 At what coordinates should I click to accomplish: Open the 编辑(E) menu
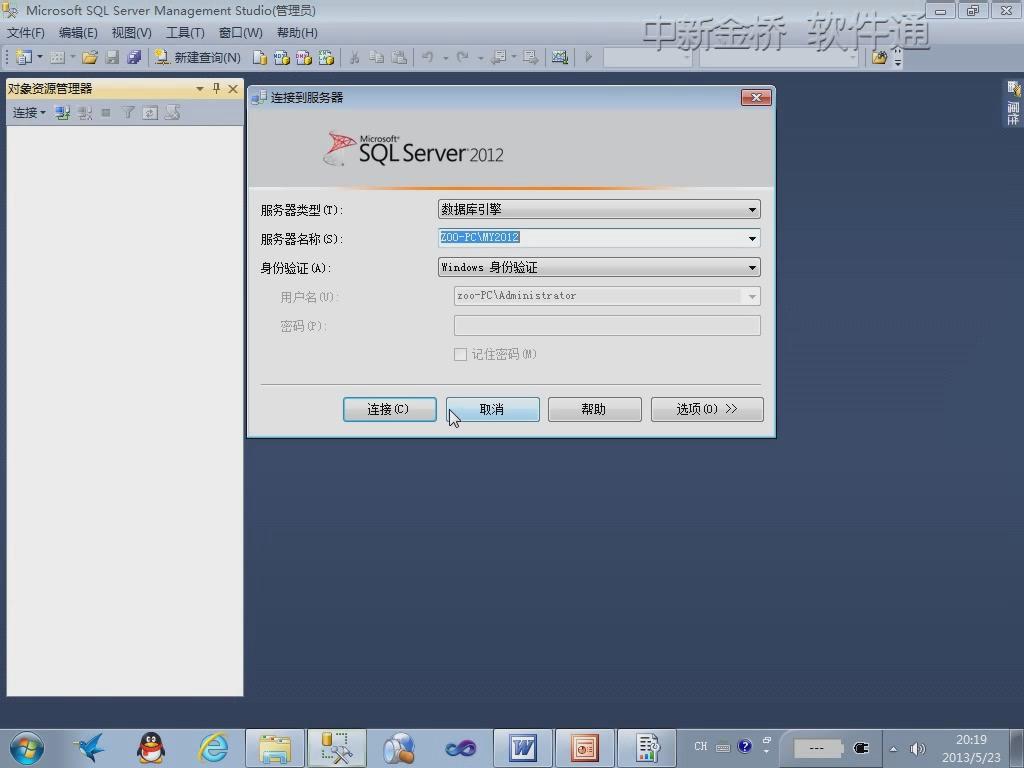pos(78,33)
